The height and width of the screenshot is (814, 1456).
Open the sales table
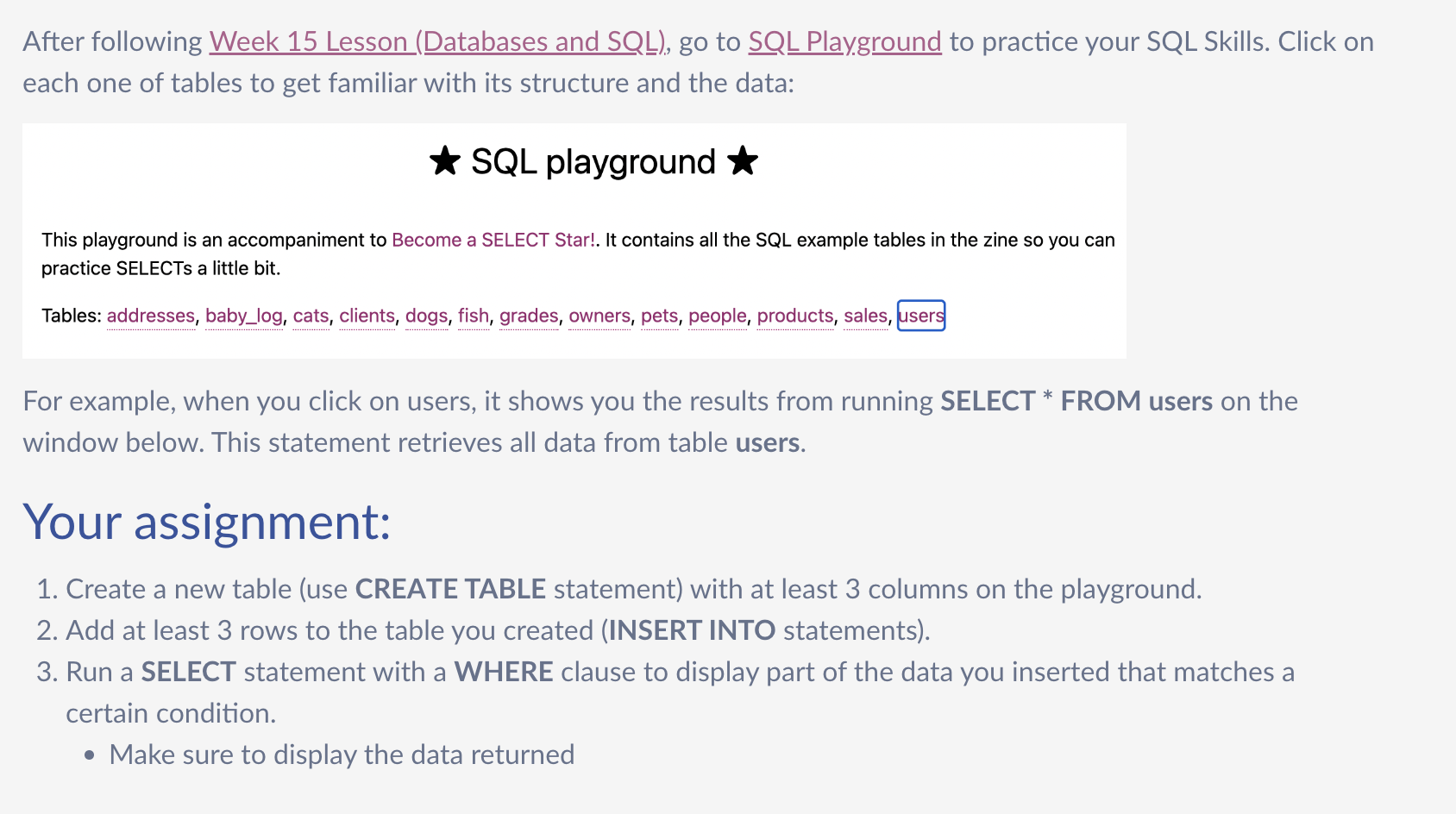[864, 316]
